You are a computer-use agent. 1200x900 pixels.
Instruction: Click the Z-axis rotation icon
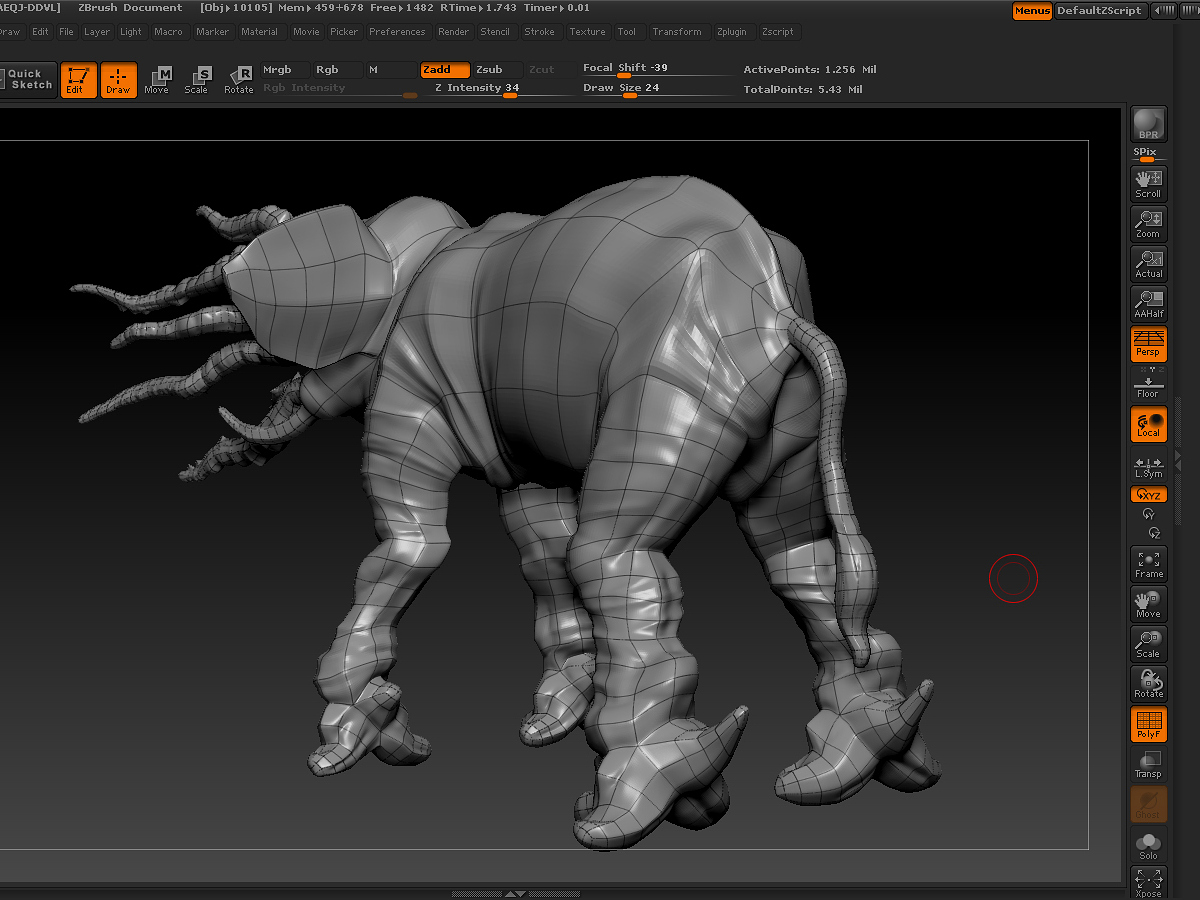1154,532
